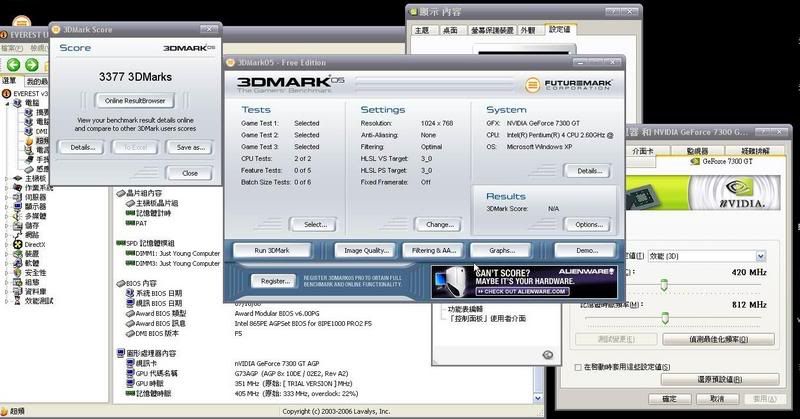Collapse the 電腦 tree node arrow
This screenshot has height=419, width=800.
[x=7, y=103]
